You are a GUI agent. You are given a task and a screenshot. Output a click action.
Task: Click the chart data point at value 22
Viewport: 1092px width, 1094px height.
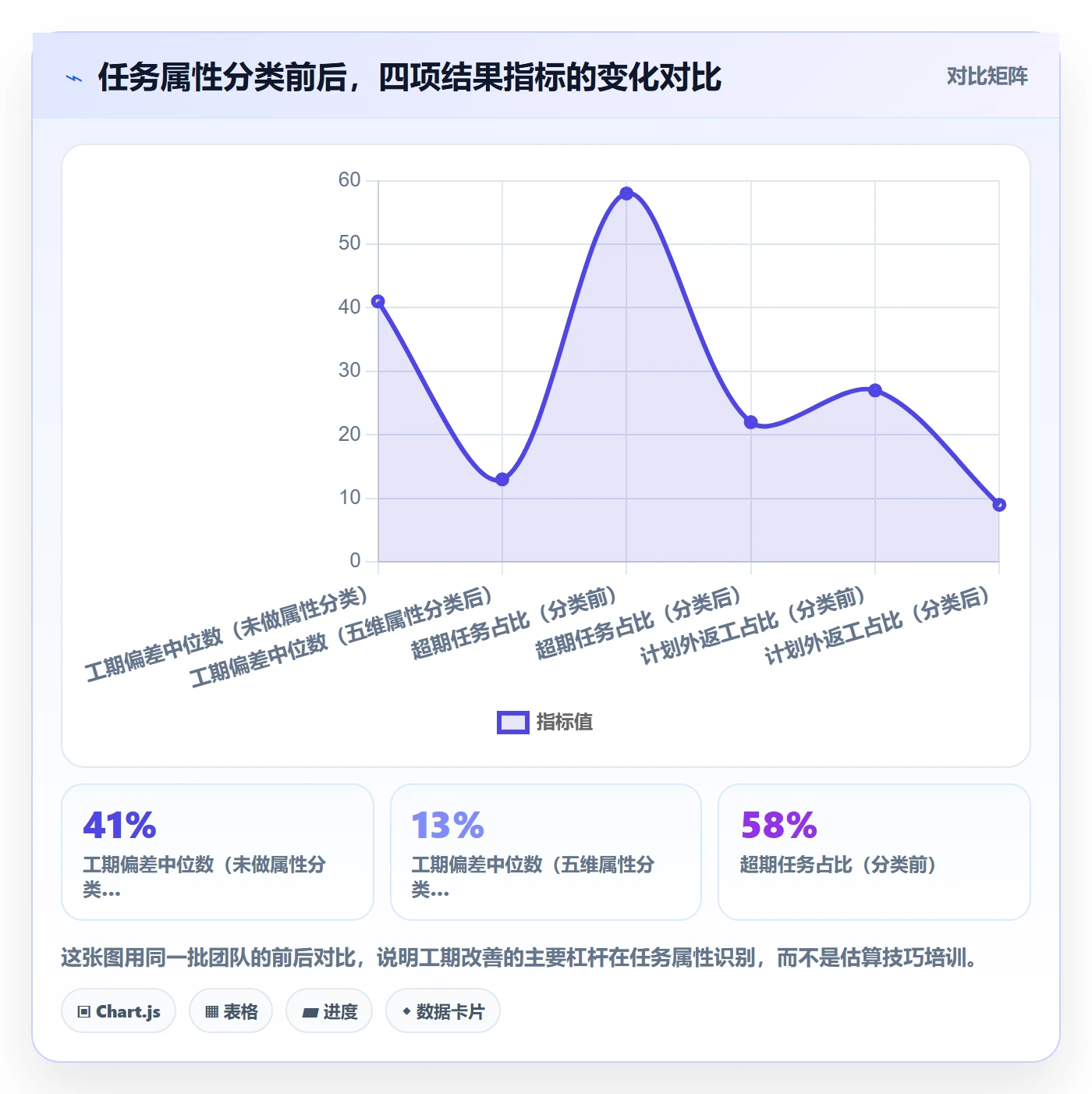coord(750,422)
